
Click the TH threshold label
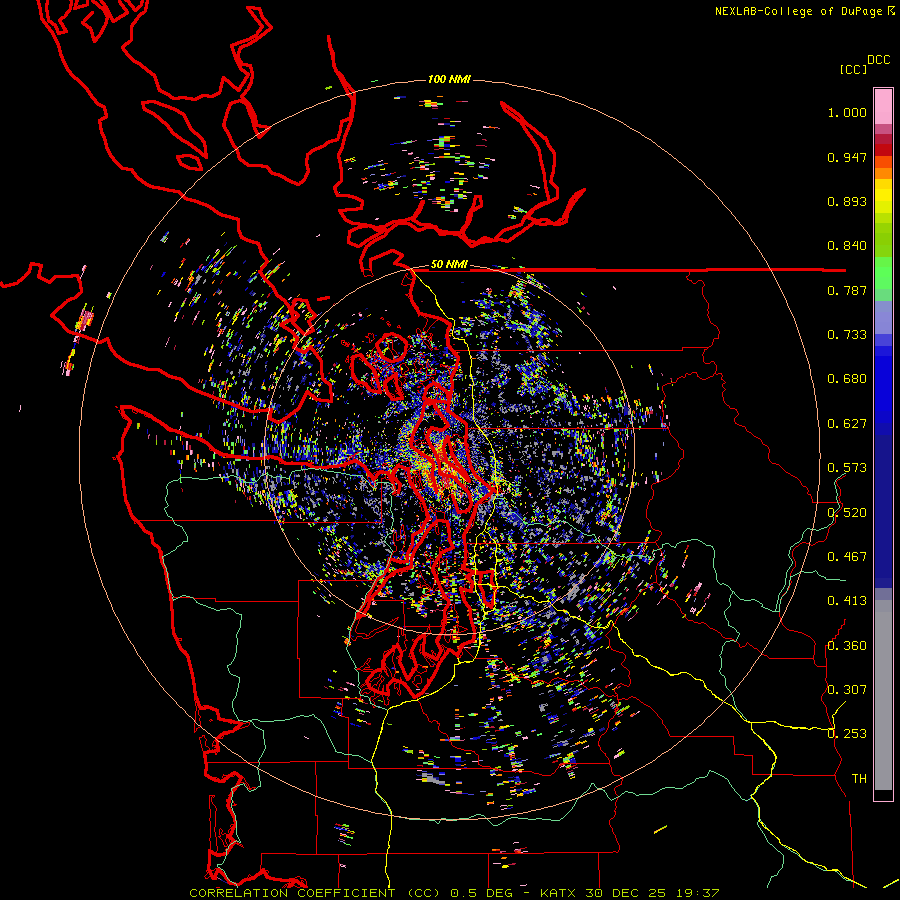[x=859, y=779]
